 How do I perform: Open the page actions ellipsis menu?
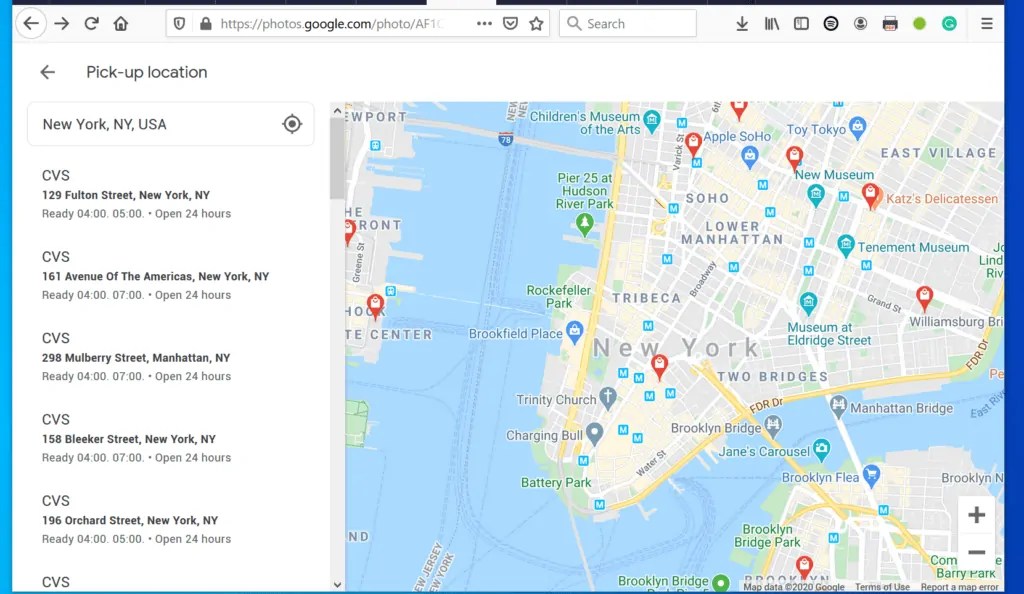point(483,22)
